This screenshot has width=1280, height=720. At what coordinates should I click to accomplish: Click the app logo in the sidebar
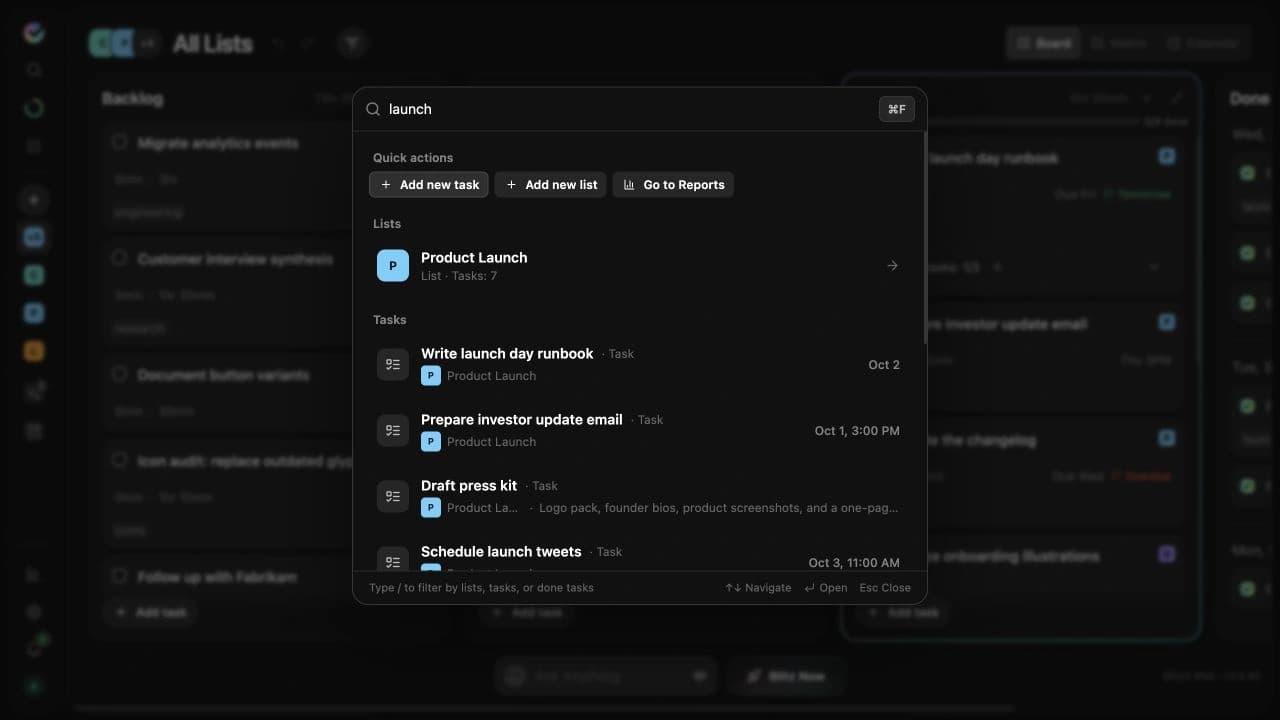(34, 32)
